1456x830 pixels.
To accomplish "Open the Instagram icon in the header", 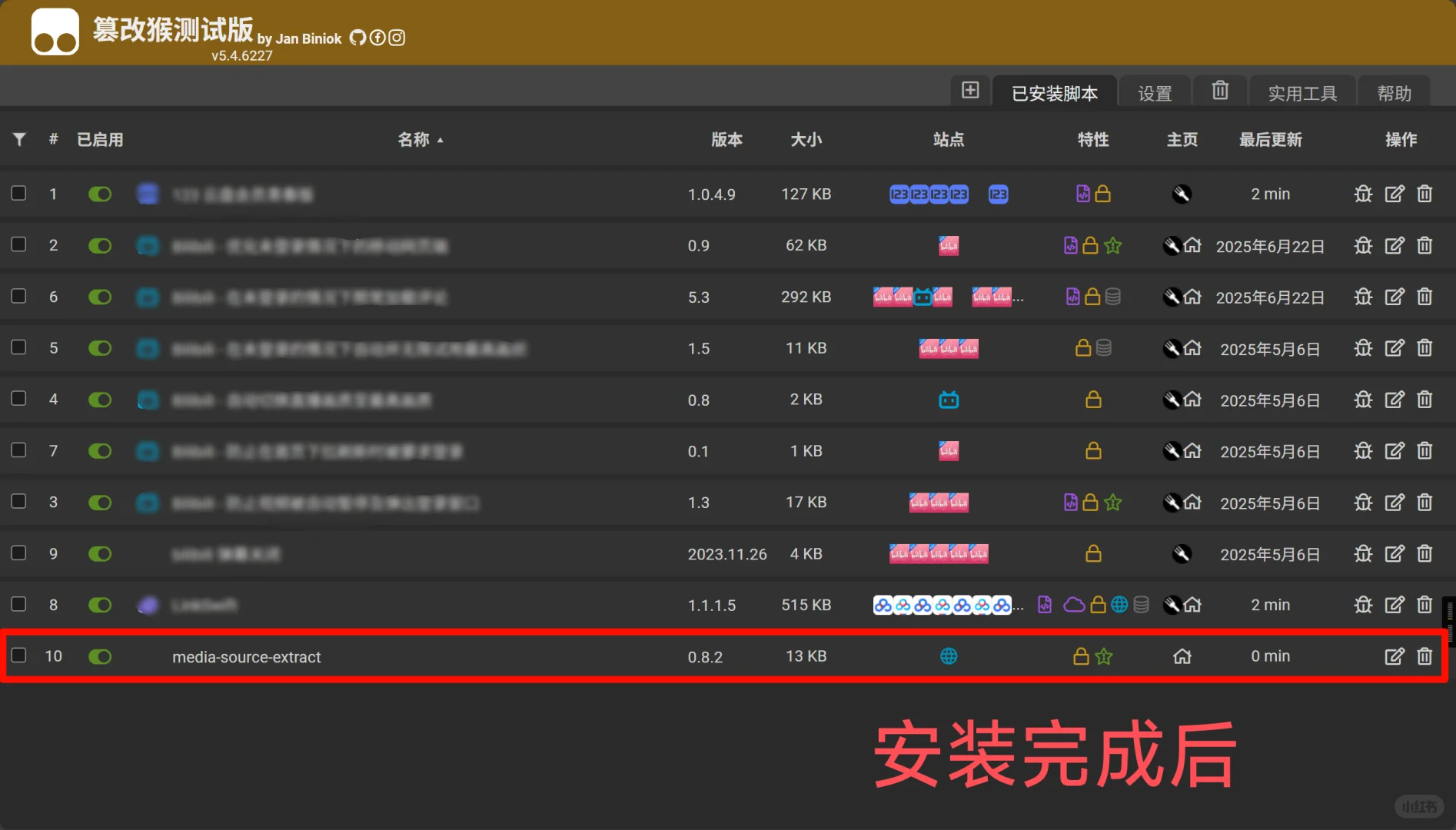I will click(x=397, y=38).
